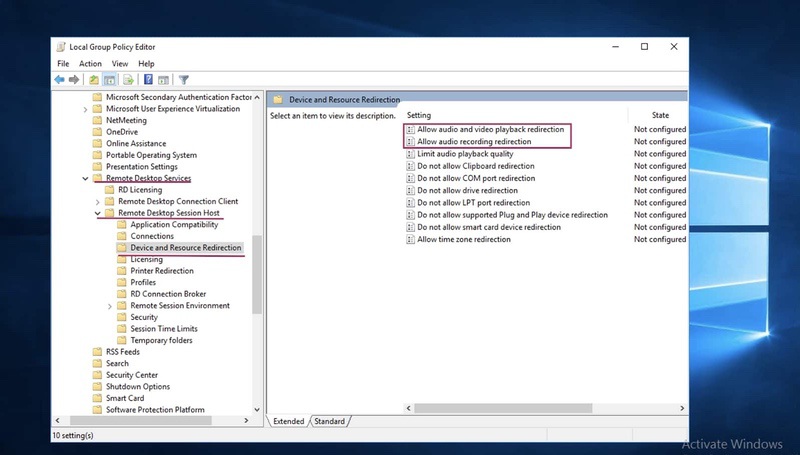Click settings list horizontal scrollbar thumb
The height and width of the screenshot is (455, 800).
click(503, 409)
